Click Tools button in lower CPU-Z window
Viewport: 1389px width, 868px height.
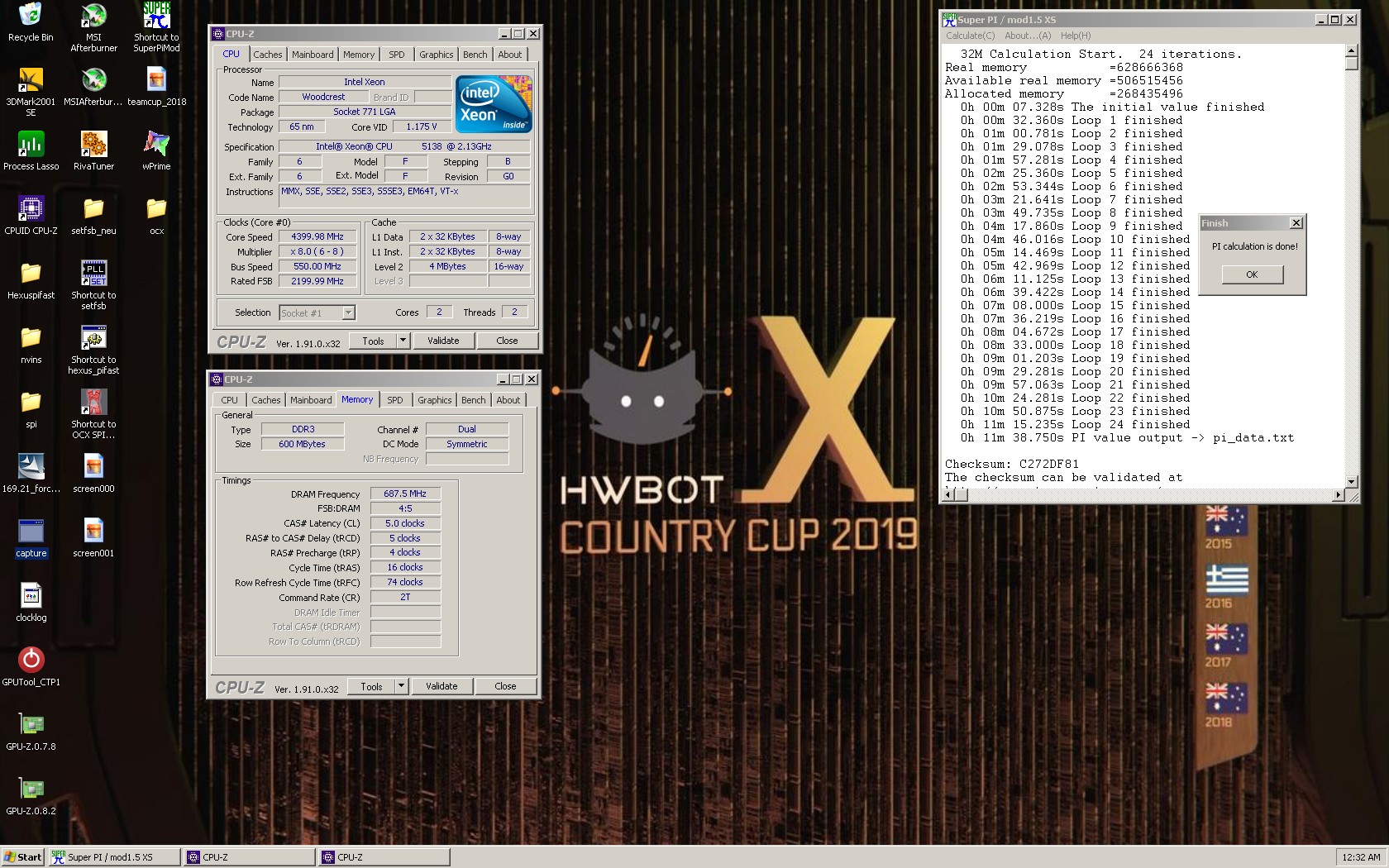pyautogui.click(x=371, y=686)
